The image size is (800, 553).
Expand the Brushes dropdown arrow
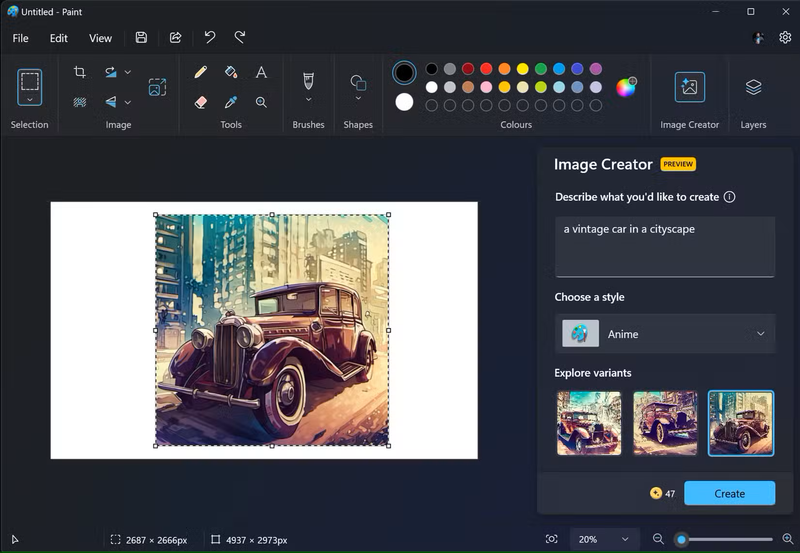(x=308, y=100)
